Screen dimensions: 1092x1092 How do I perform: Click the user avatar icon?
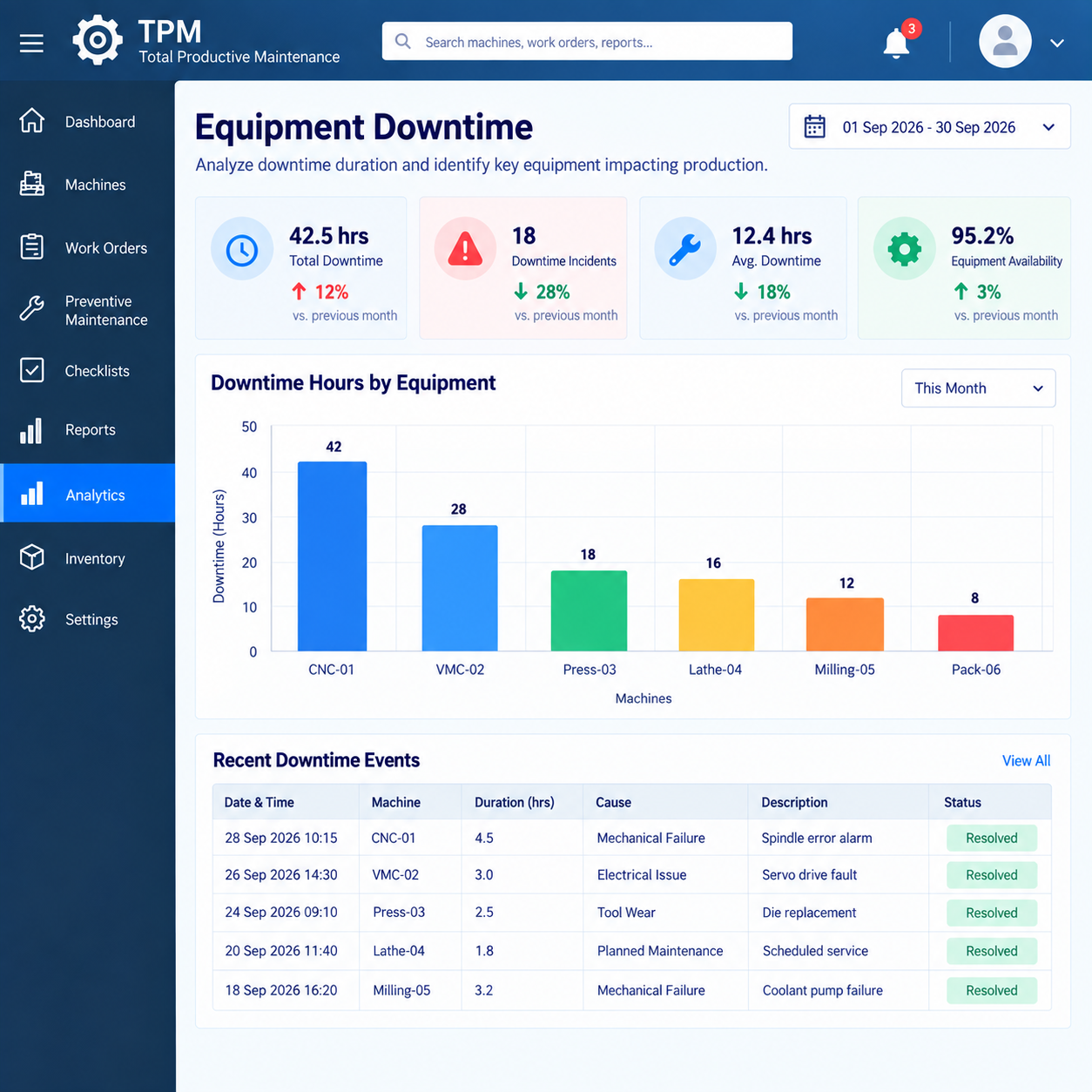[x=1005, y=41]
